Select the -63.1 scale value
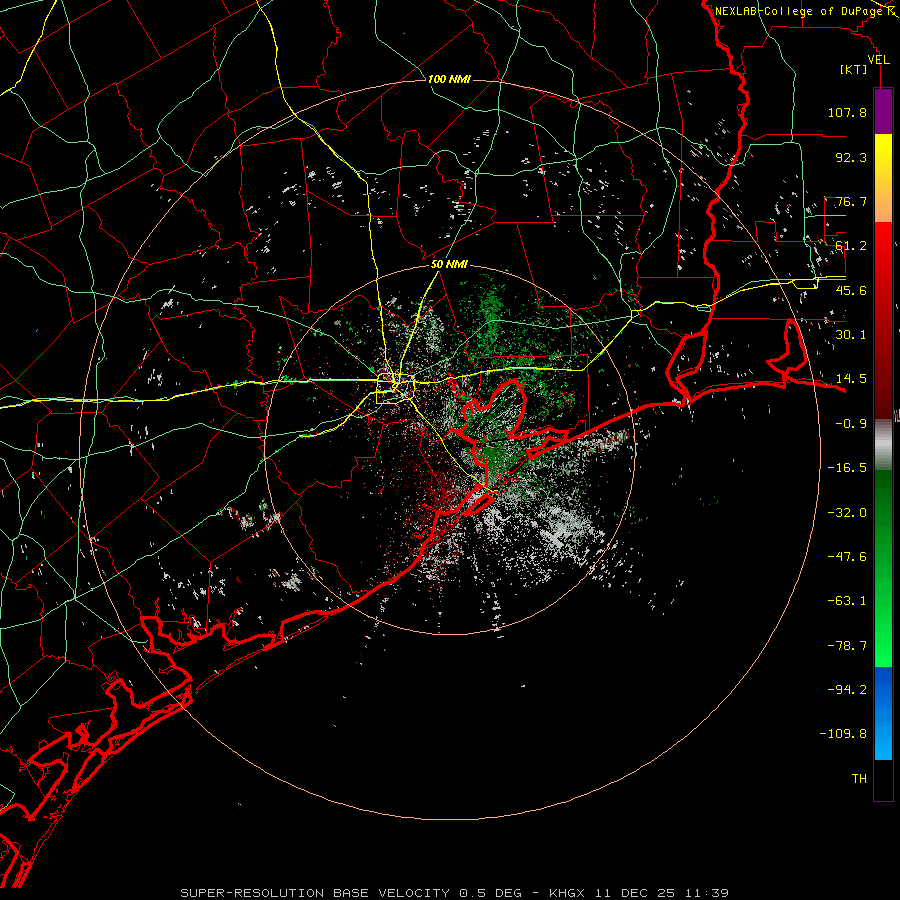900x900 pixels. click(847, 601)
